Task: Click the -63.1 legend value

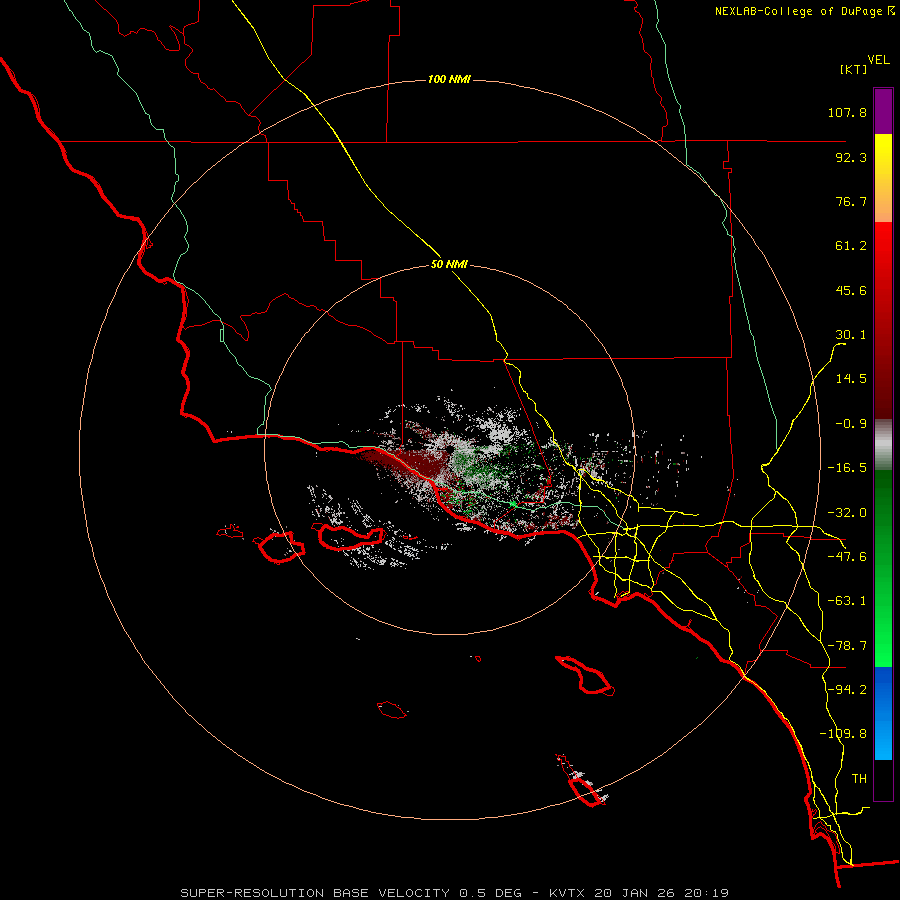Action: click(847, 601)
